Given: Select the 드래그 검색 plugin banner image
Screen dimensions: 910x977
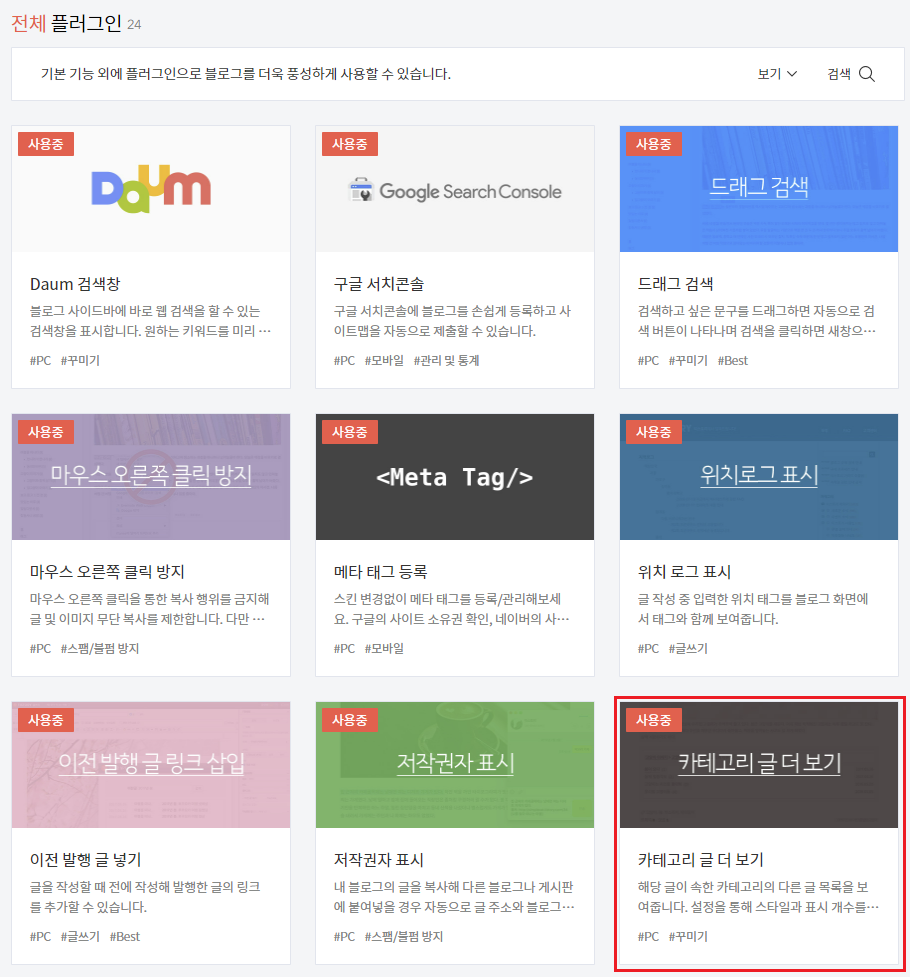Looking at the screenshot, I should pos(758,189).
